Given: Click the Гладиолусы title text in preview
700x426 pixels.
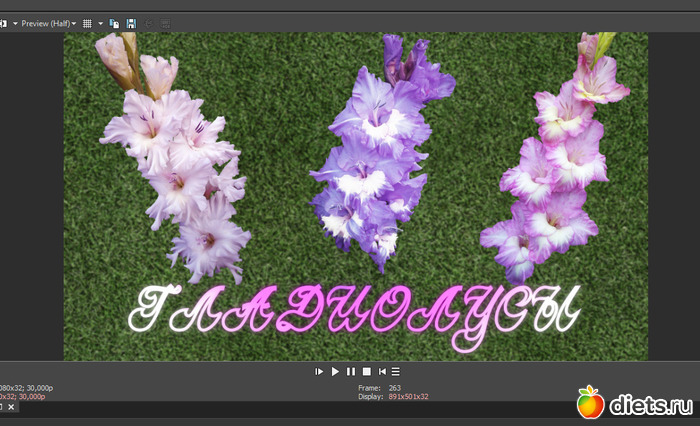Looking at the screenshot, I should pyautogui.click(x=355, y=312).
